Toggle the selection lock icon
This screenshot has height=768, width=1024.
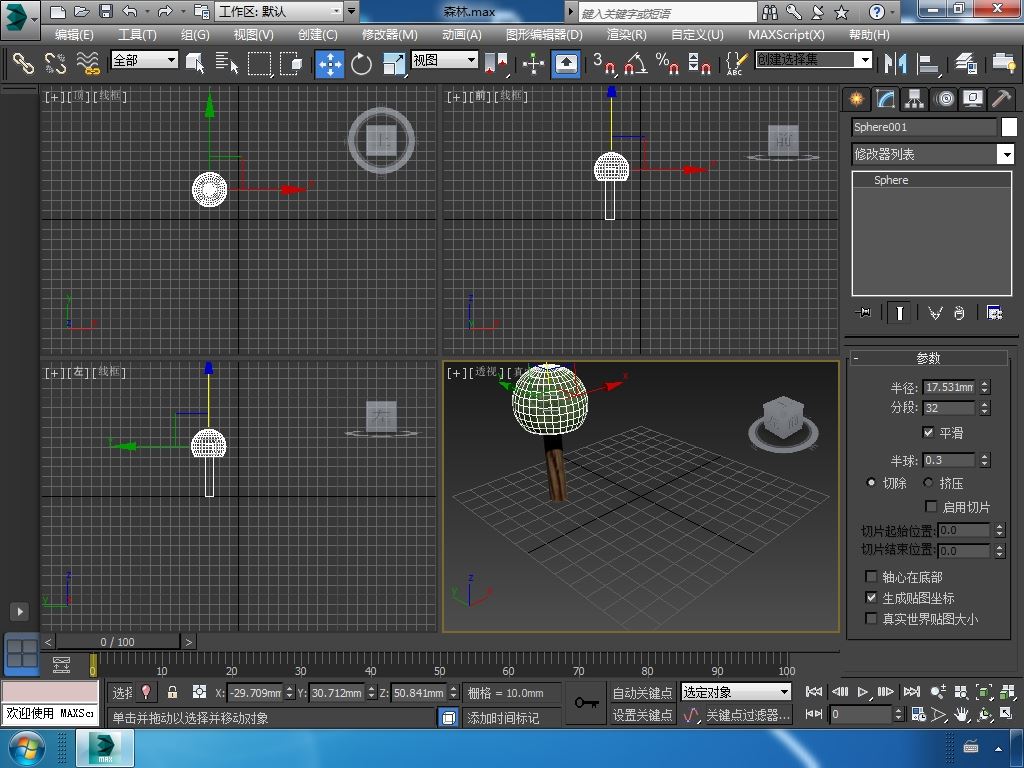pyautogui.click(x=172, y=692)
